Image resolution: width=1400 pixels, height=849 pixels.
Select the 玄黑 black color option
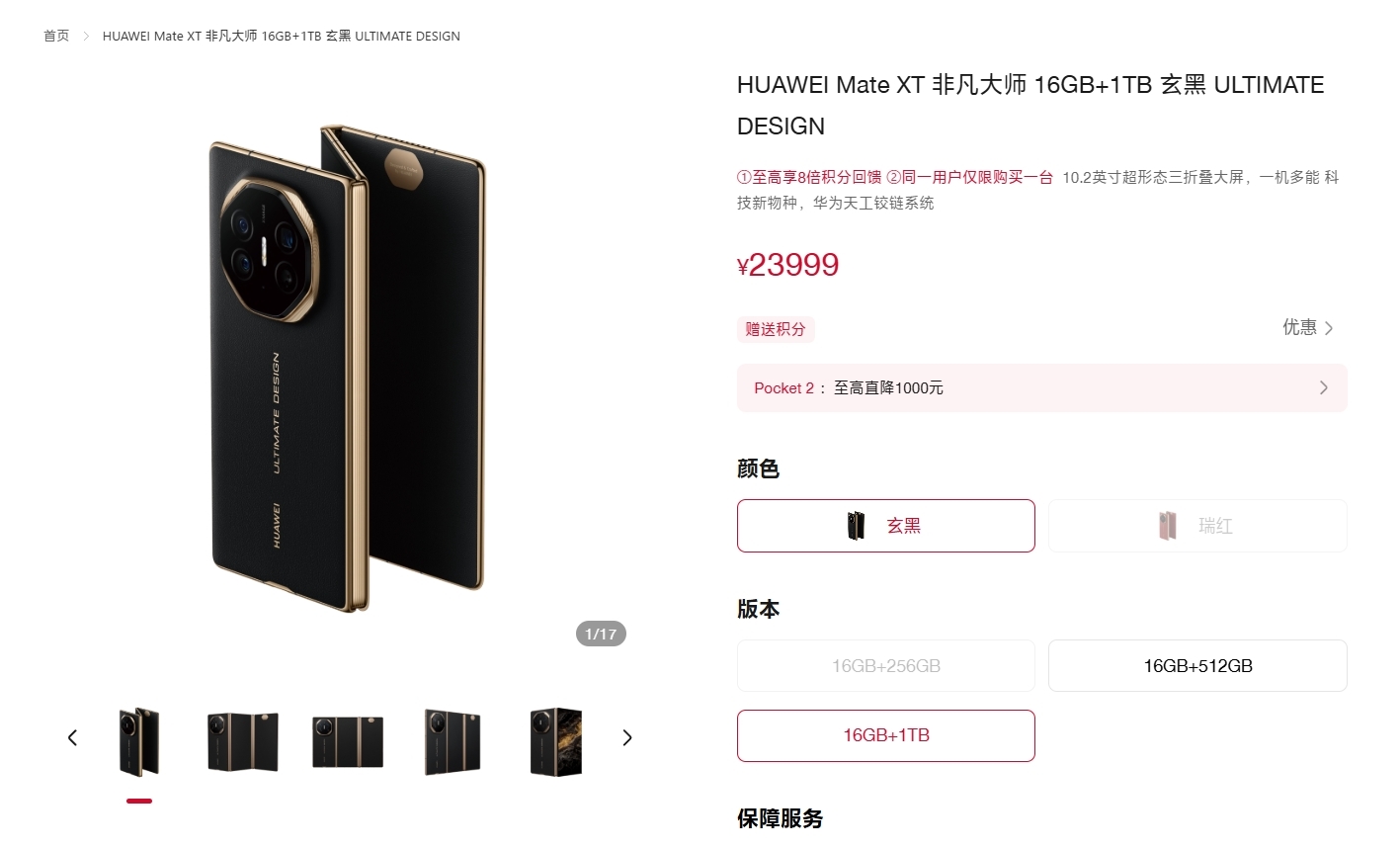(x=886, y=526)
